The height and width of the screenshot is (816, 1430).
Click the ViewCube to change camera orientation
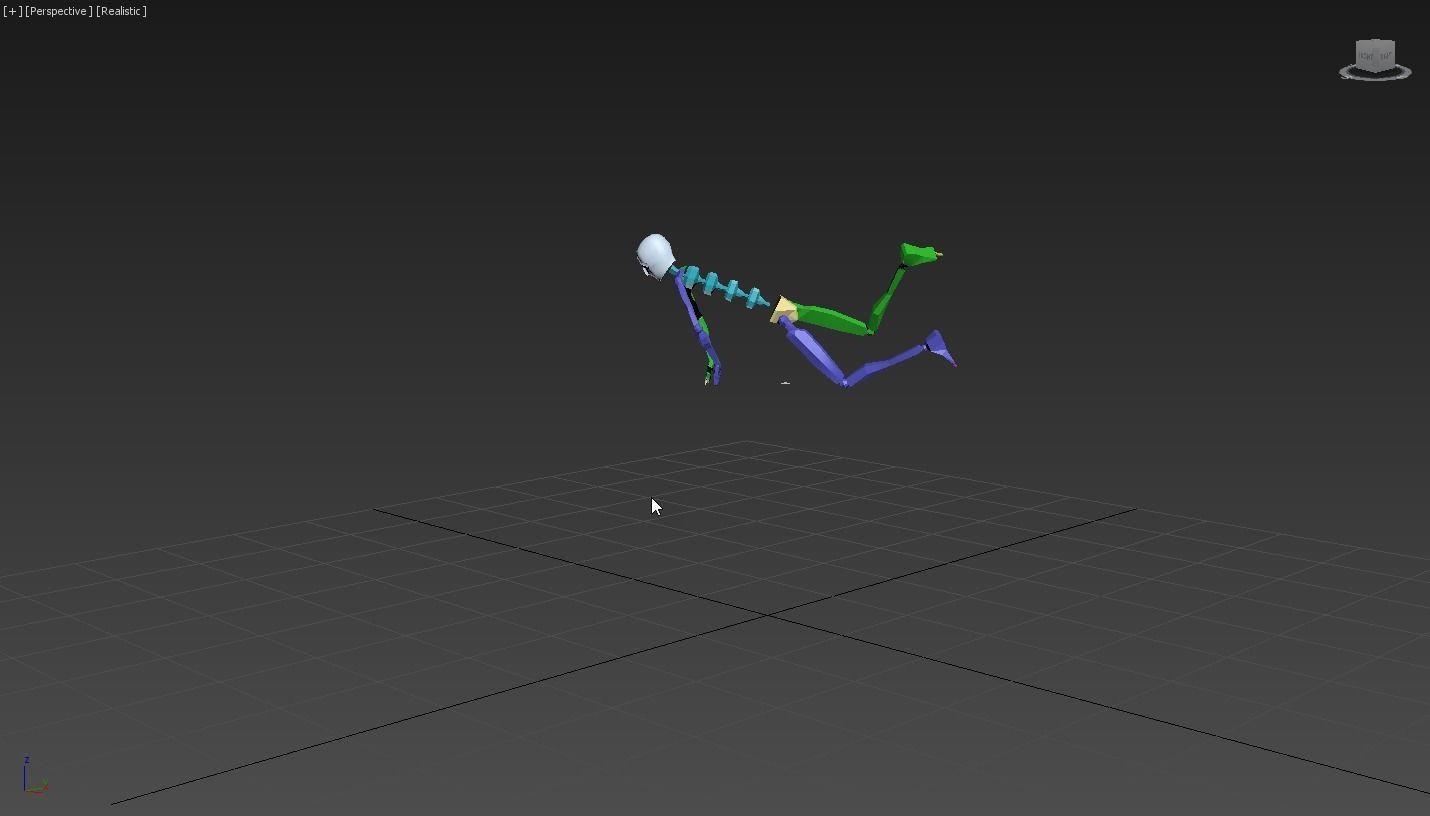tap(1373, 57)
